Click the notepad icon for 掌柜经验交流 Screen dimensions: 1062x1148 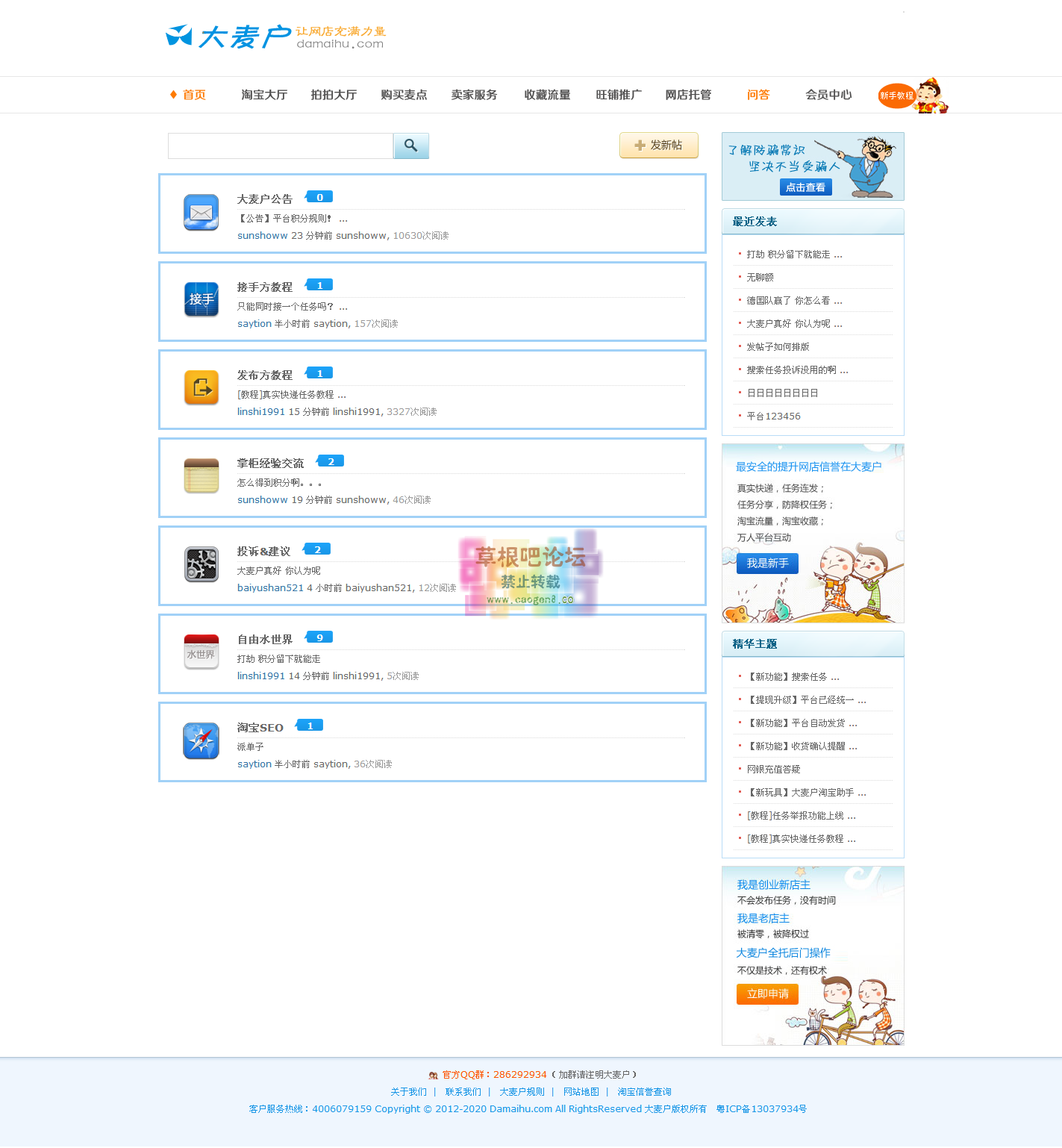point(201,475)
